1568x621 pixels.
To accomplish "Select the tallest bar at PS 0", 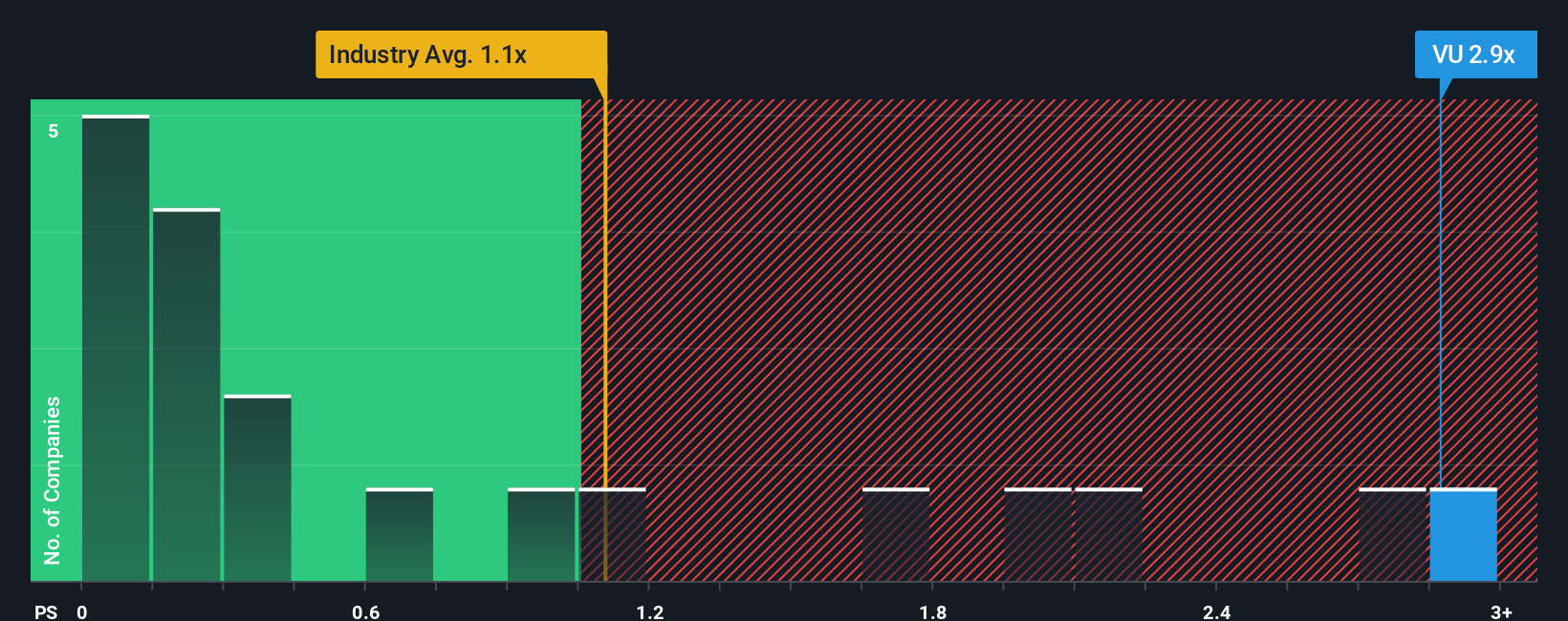I will [116, 348].
